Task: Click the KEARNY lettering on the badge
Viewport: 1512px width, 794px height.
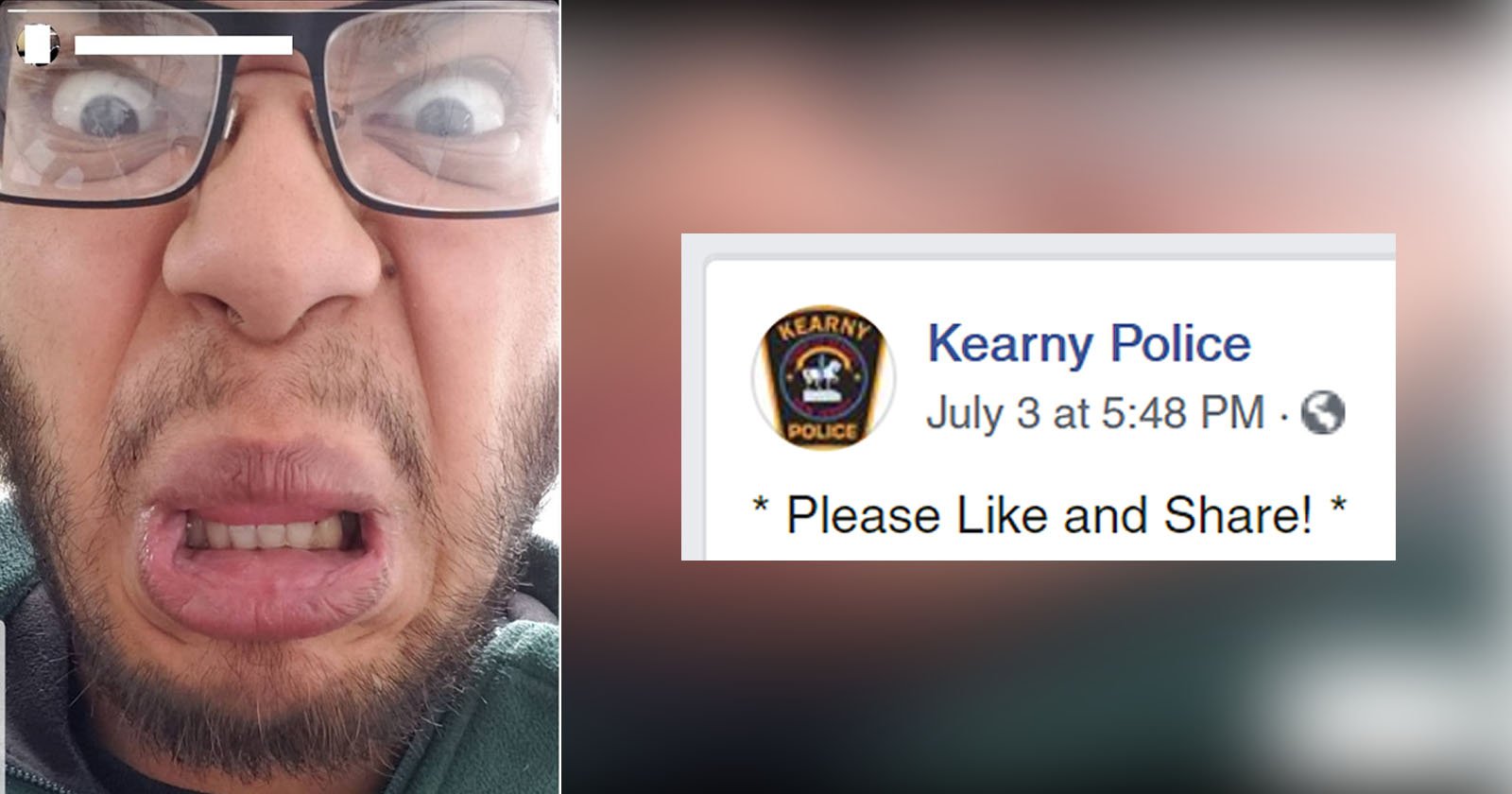Action: point(822,328)
